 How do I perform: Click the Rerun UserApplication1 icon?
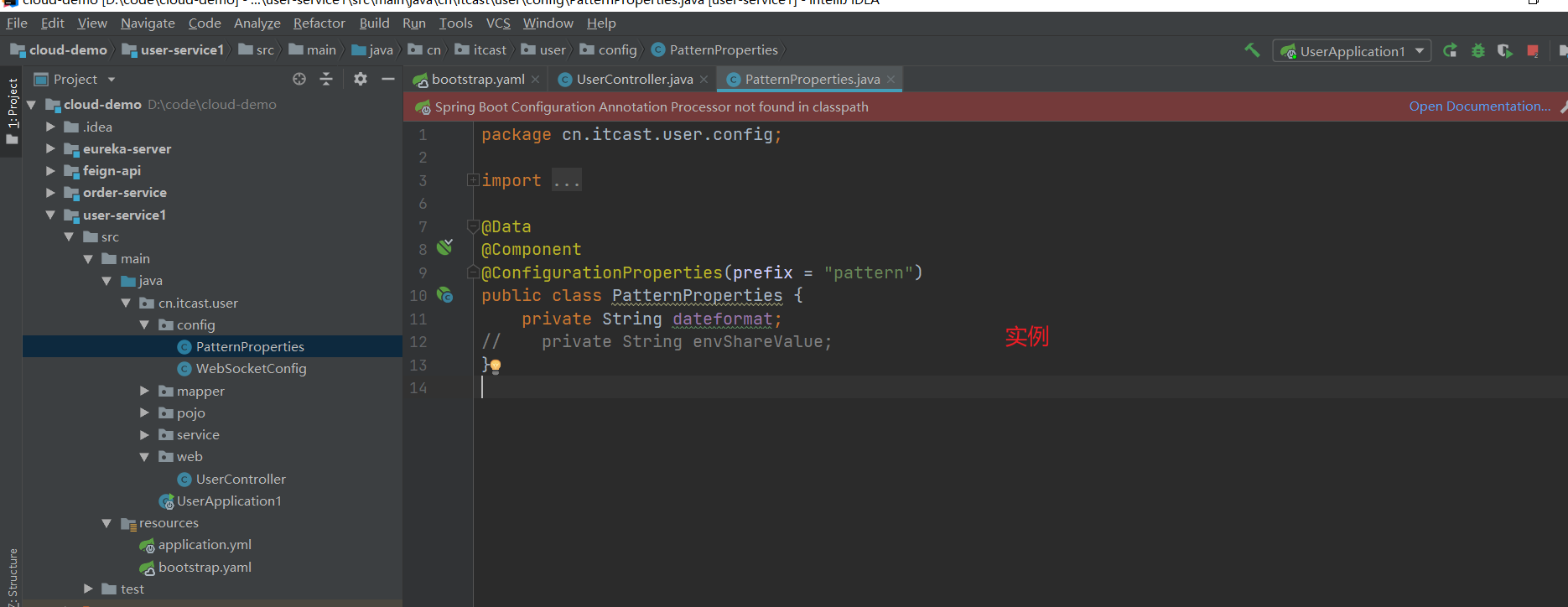[x=1450, y=51]
